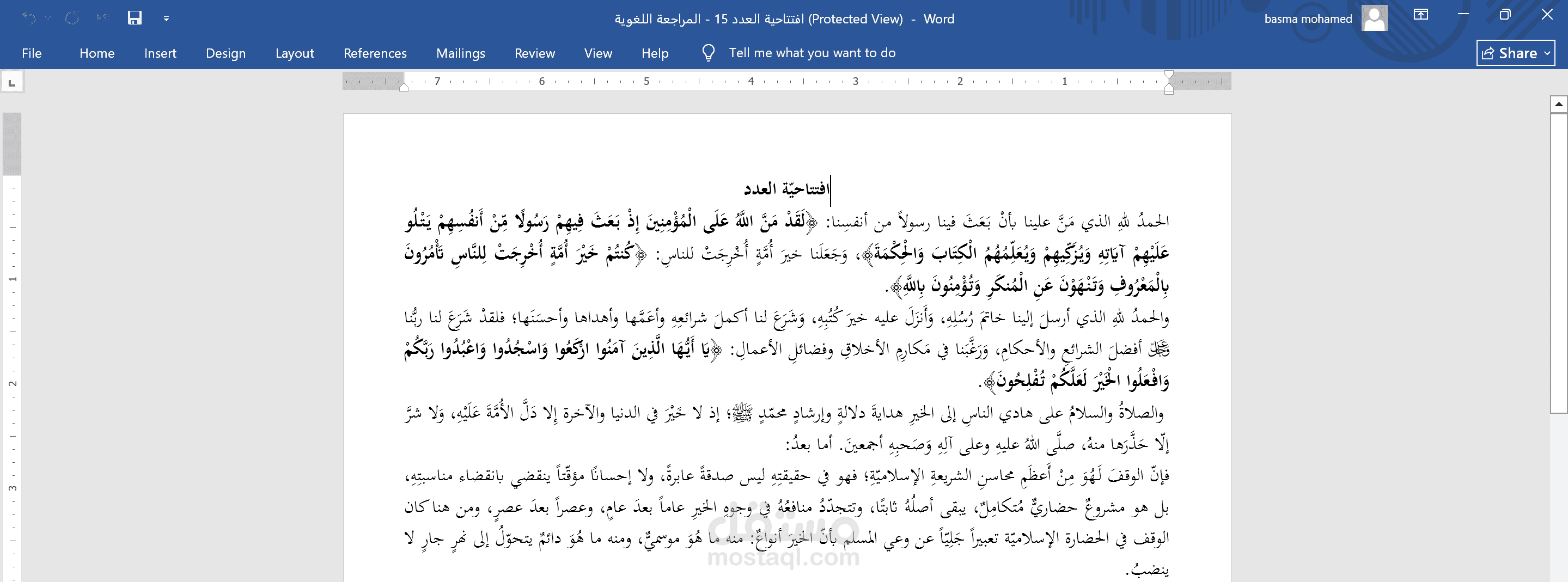Click the vertical scrollbar thumb
1568x582 pixels.
[x=1558, y=263]
